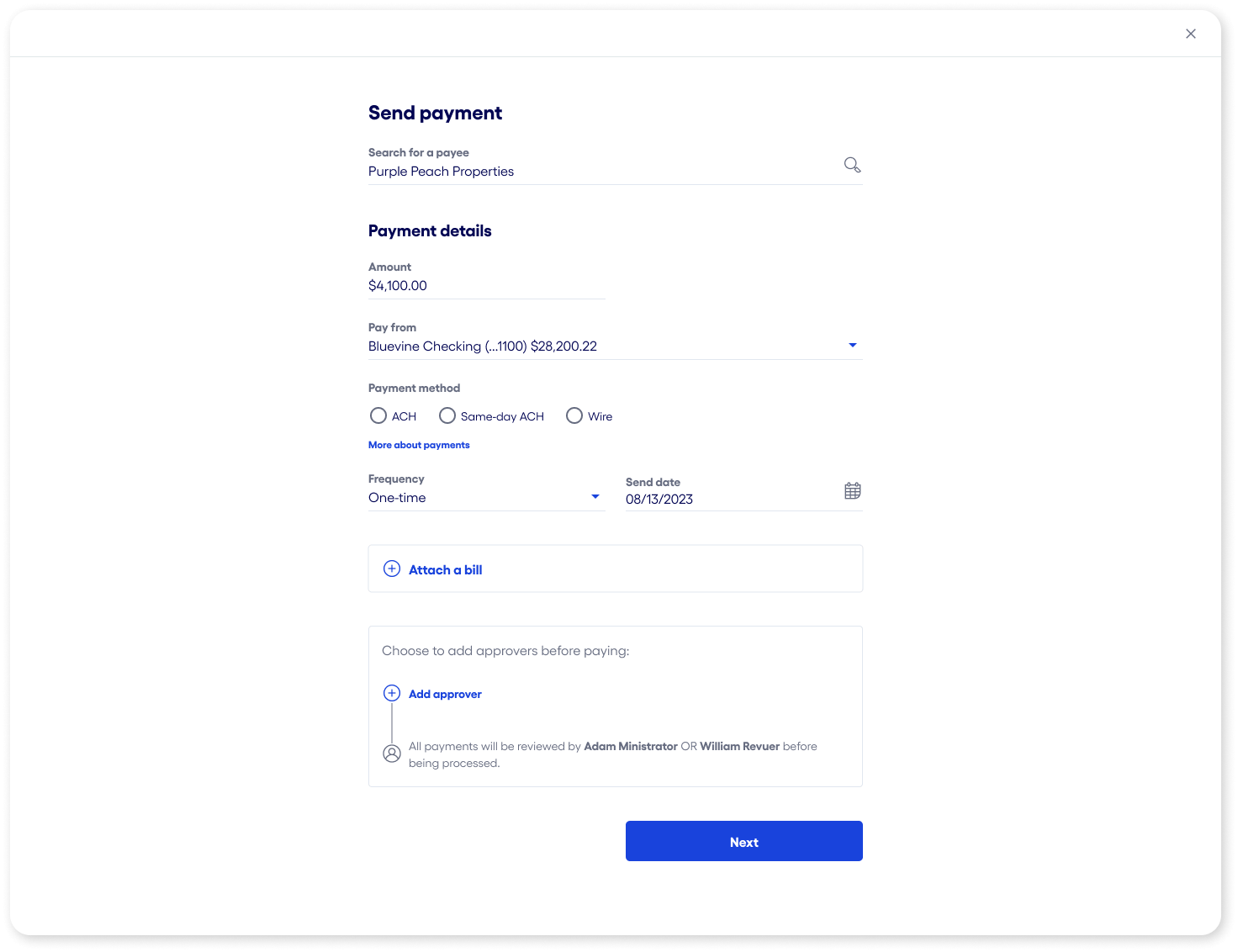Click the Pay from dropdown arrow icon
This screenshot has width=1238, height=952.
[x=852, y=345]
